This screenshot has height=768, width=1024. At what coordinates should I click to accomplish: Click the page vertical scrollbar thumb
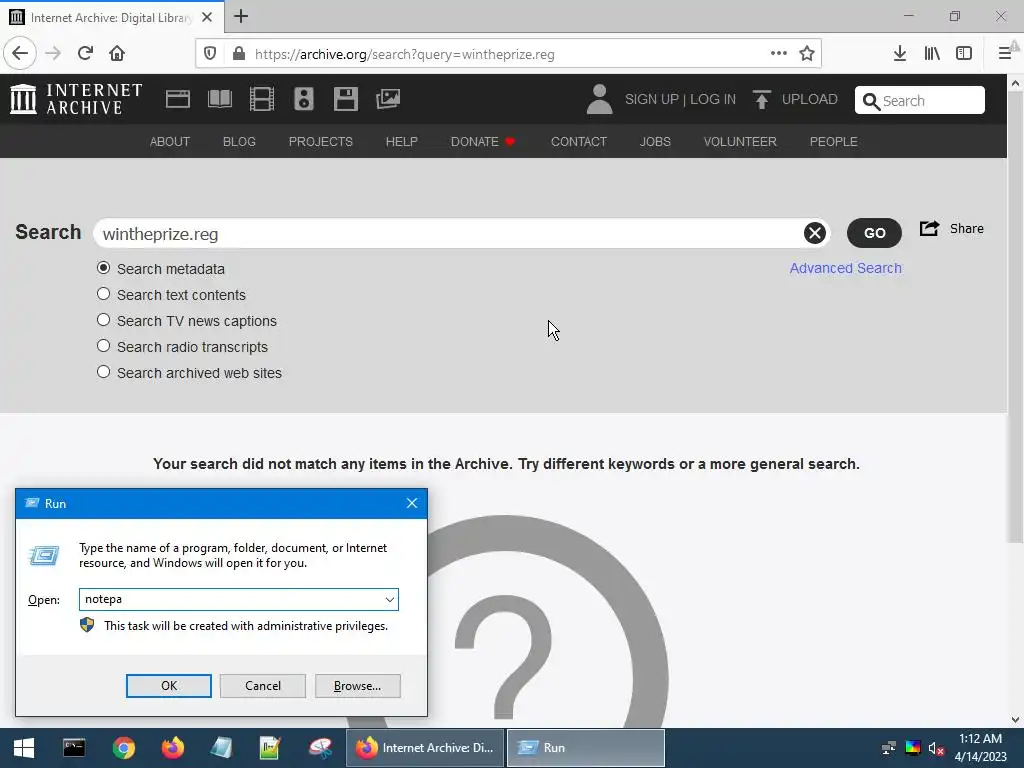coord(1015,316)
